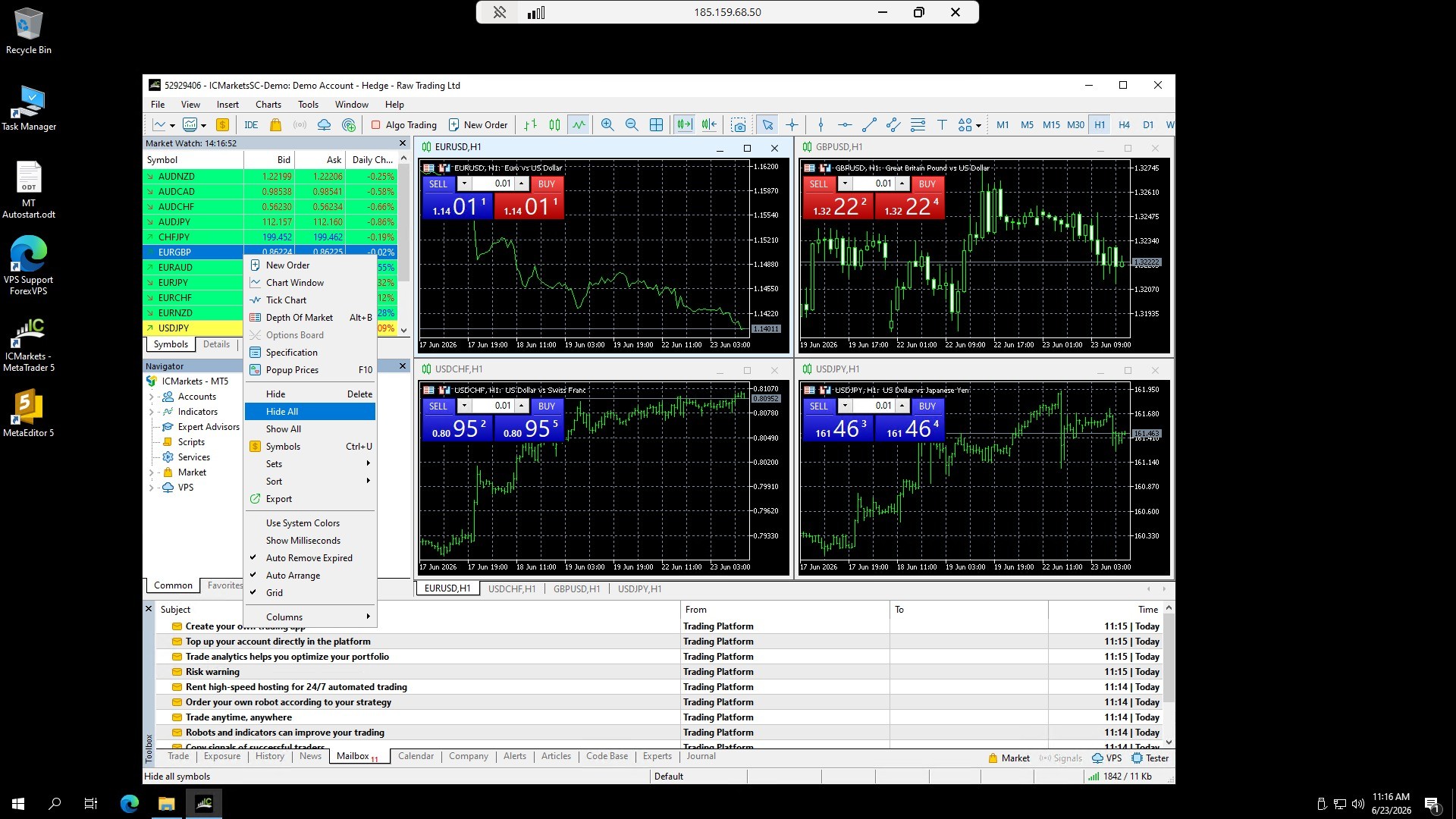
Task: Choose Hide All in context menu
Action: (x=310, y=412)
